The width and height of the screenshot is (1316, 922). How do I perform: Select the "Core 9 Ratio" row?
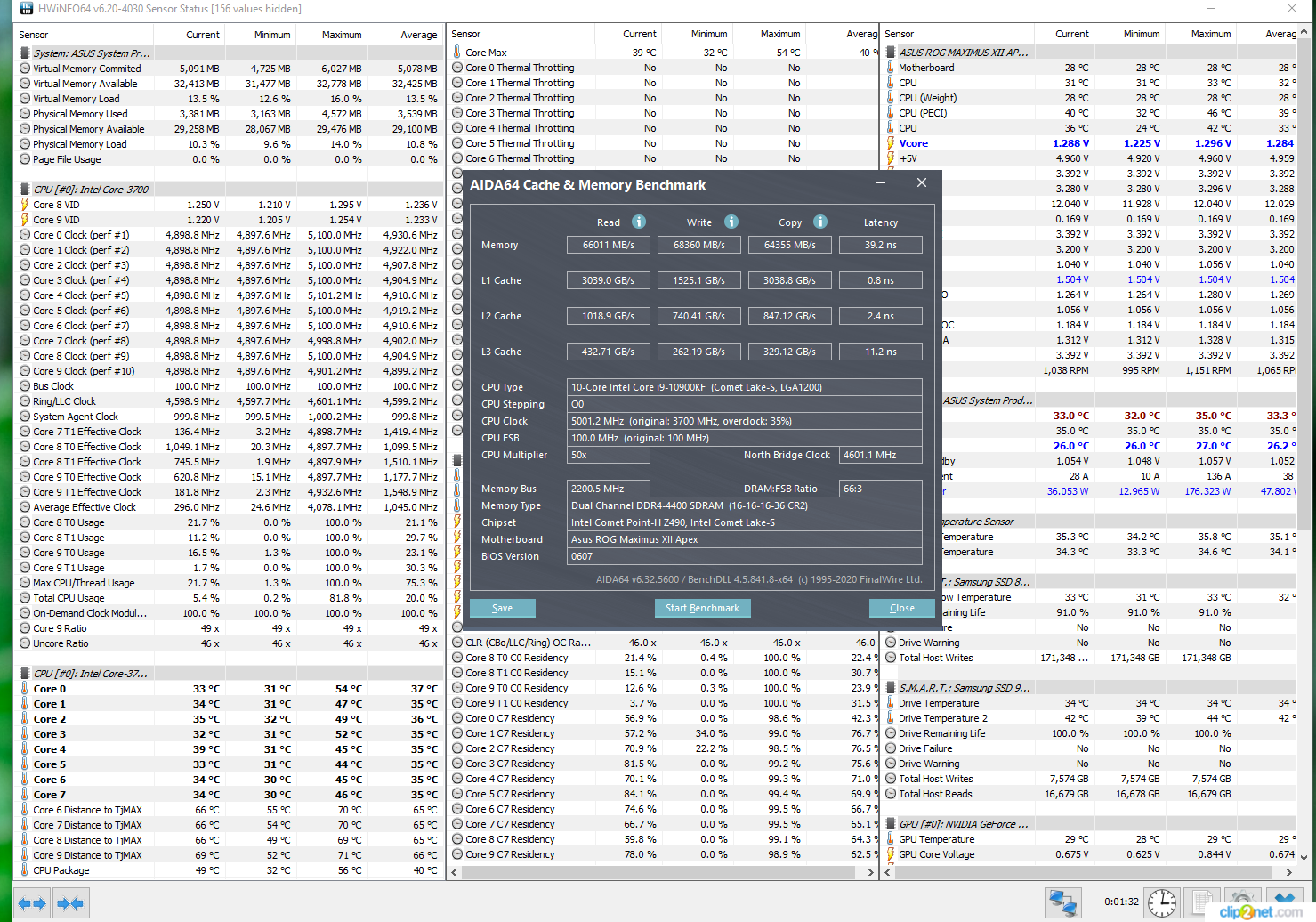[229, 628]
